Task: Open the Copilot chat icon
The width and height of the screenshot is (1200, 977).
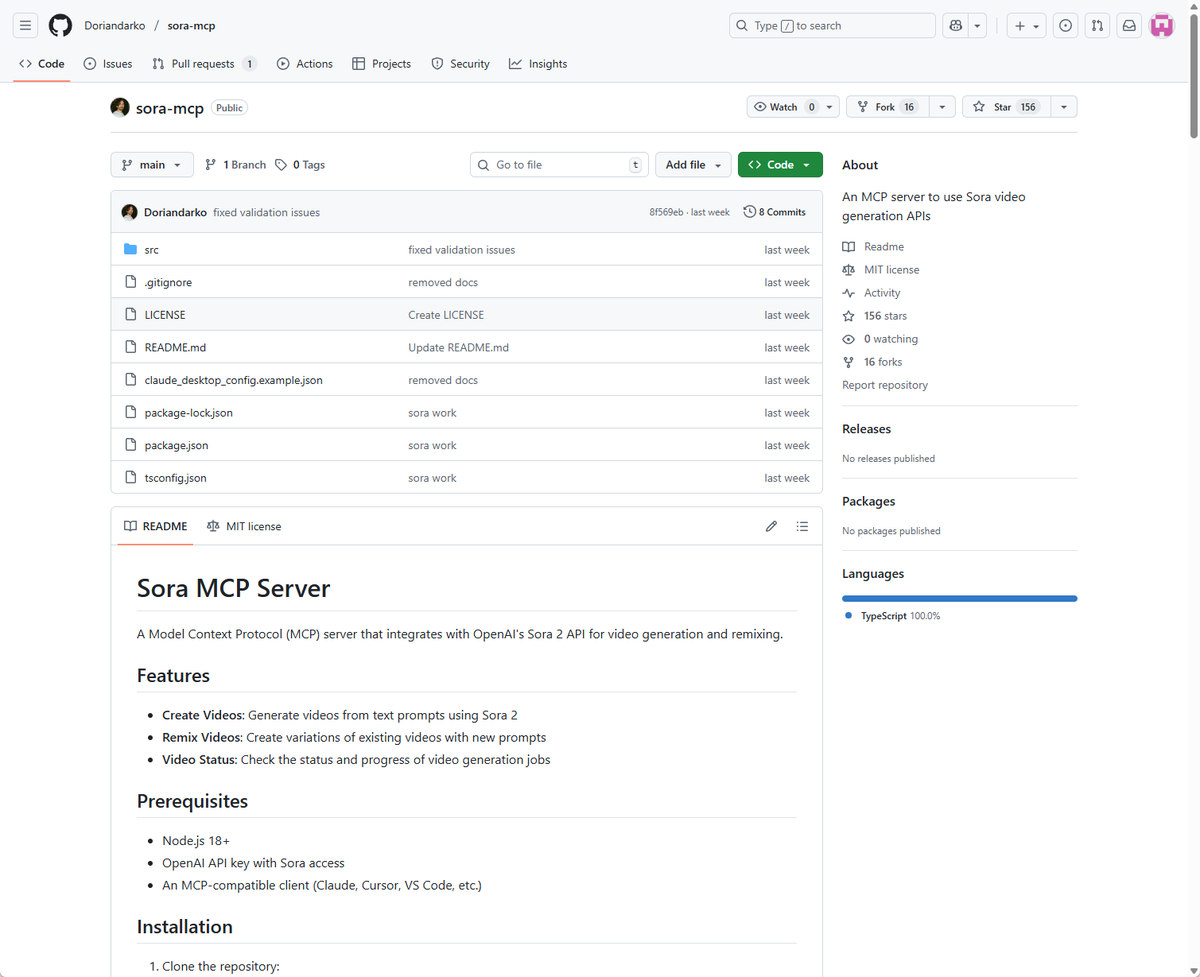Action: pyautogui.click(x=956, y=26)
